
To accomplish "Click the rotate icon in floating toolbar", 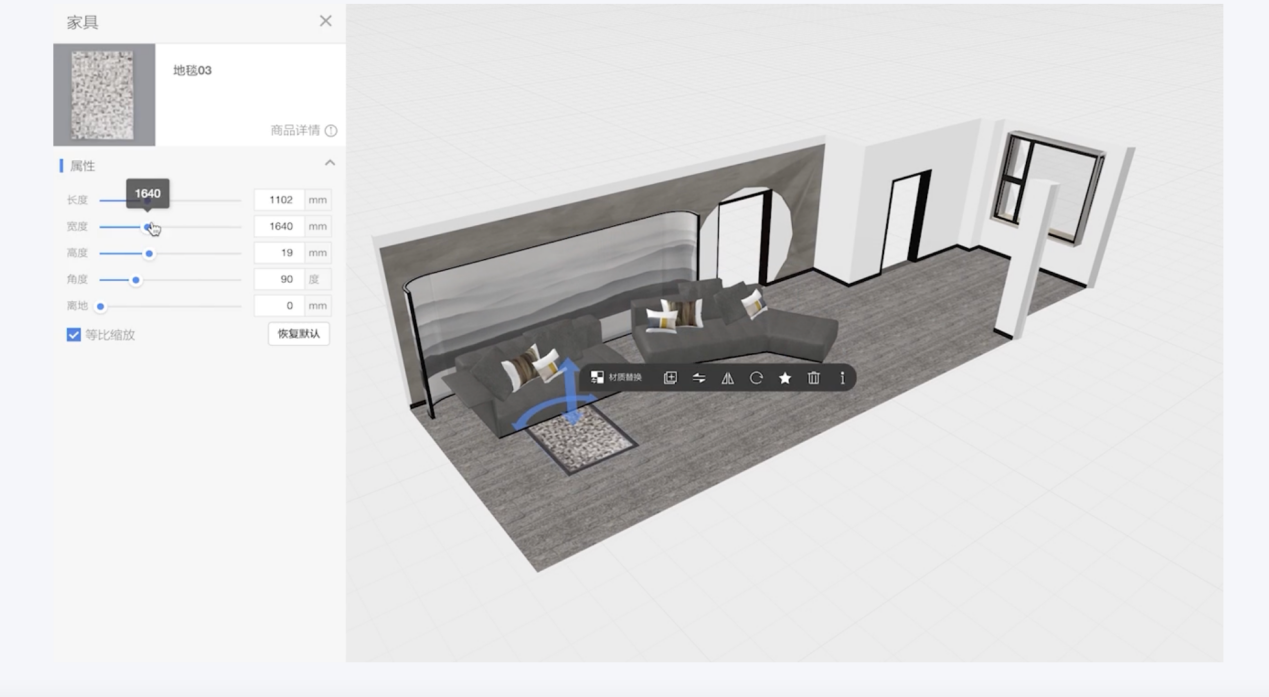I will pos(756,378).
